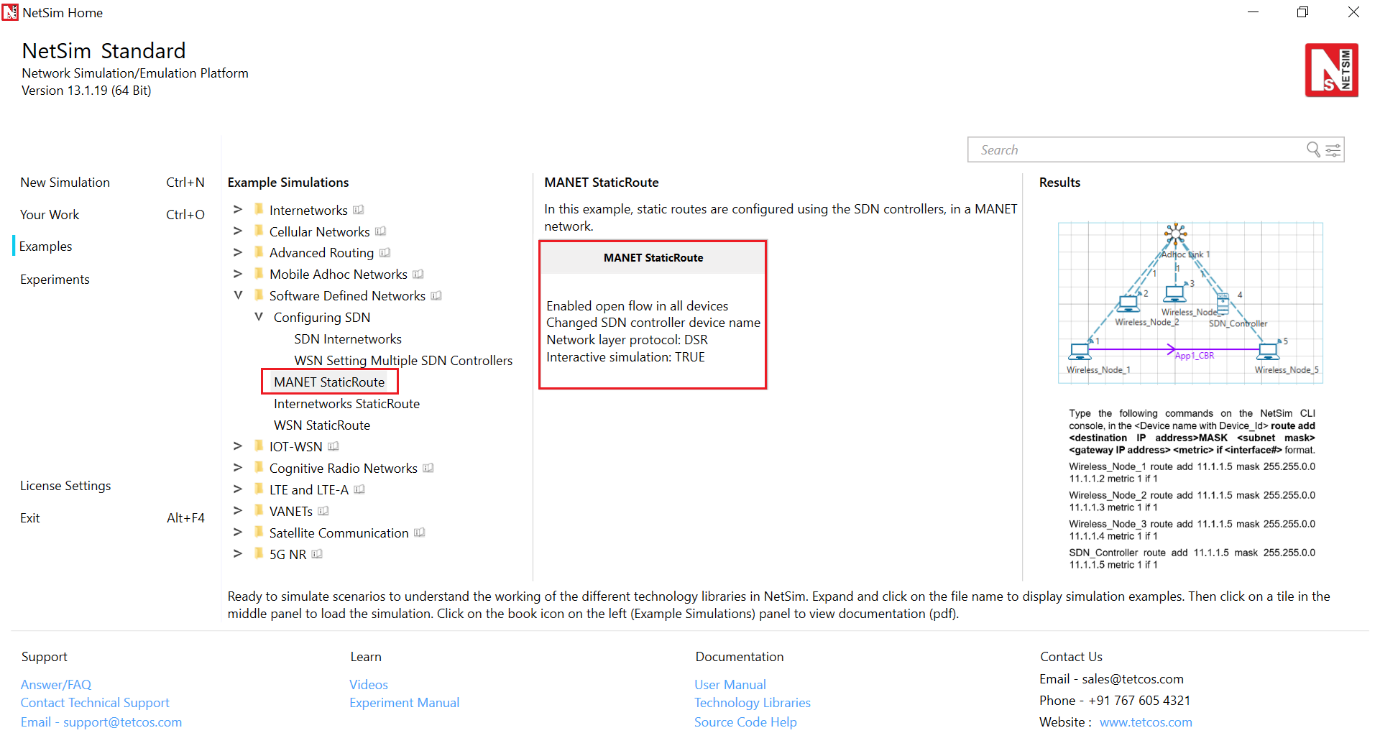
Task: Open the Videos link under Learn
Action: [369, 685]
